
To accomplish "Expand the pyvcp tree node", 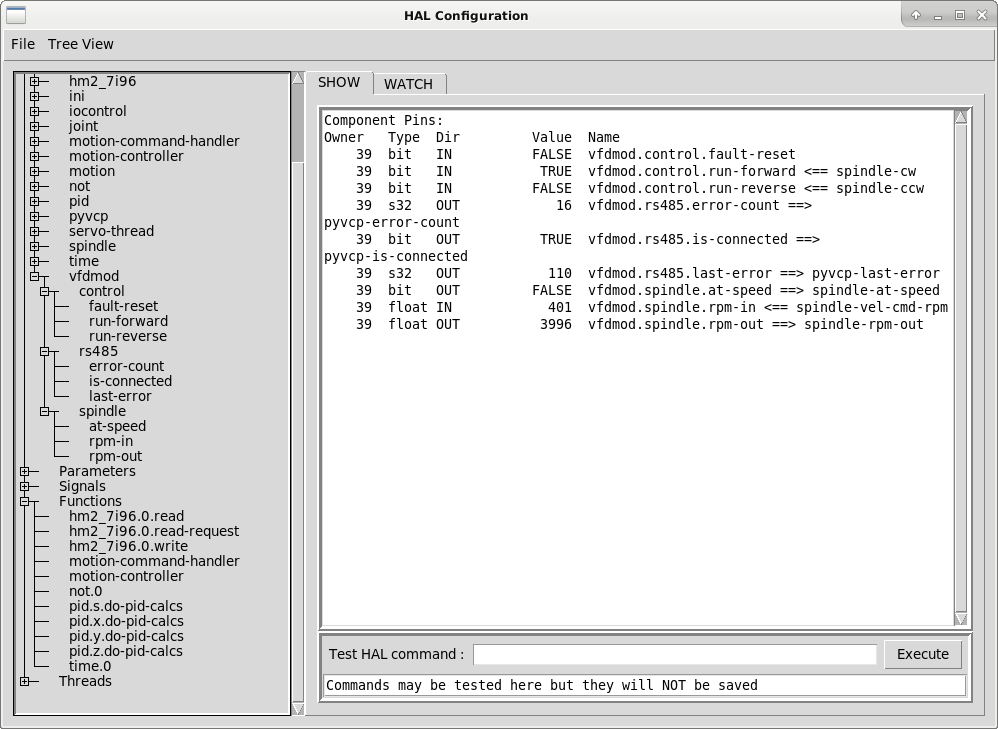I will (34, 216).
